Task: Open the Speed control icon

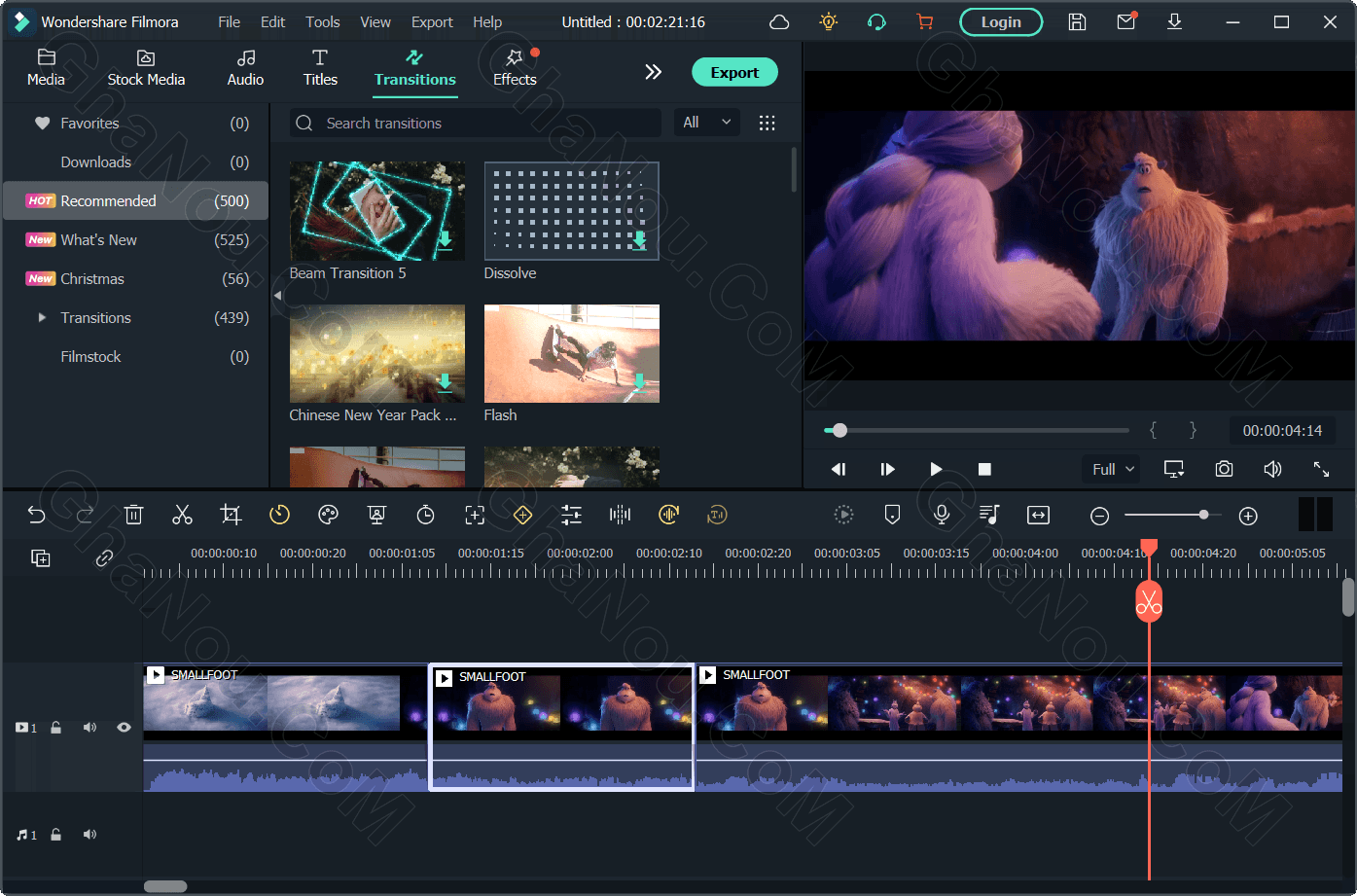Action: (x=279, y=516)
